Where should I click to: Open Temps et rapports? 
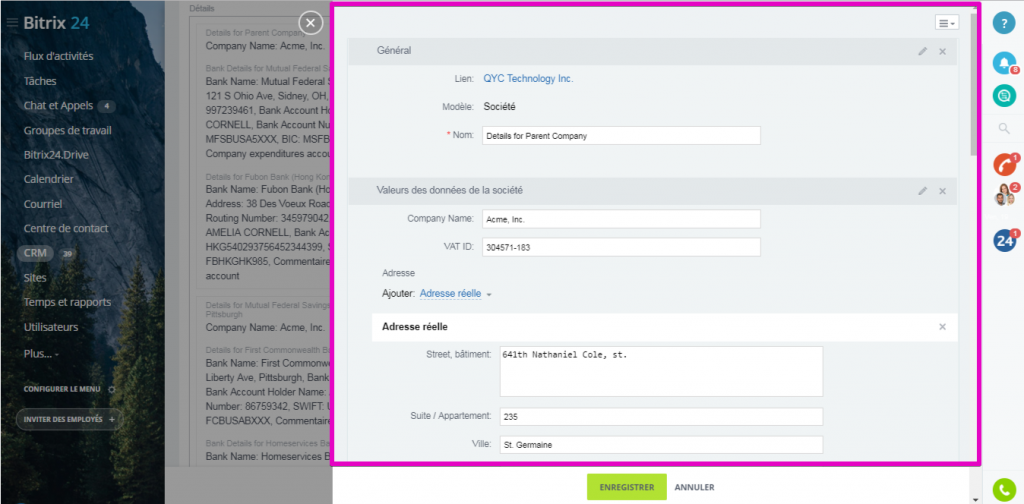67,302
